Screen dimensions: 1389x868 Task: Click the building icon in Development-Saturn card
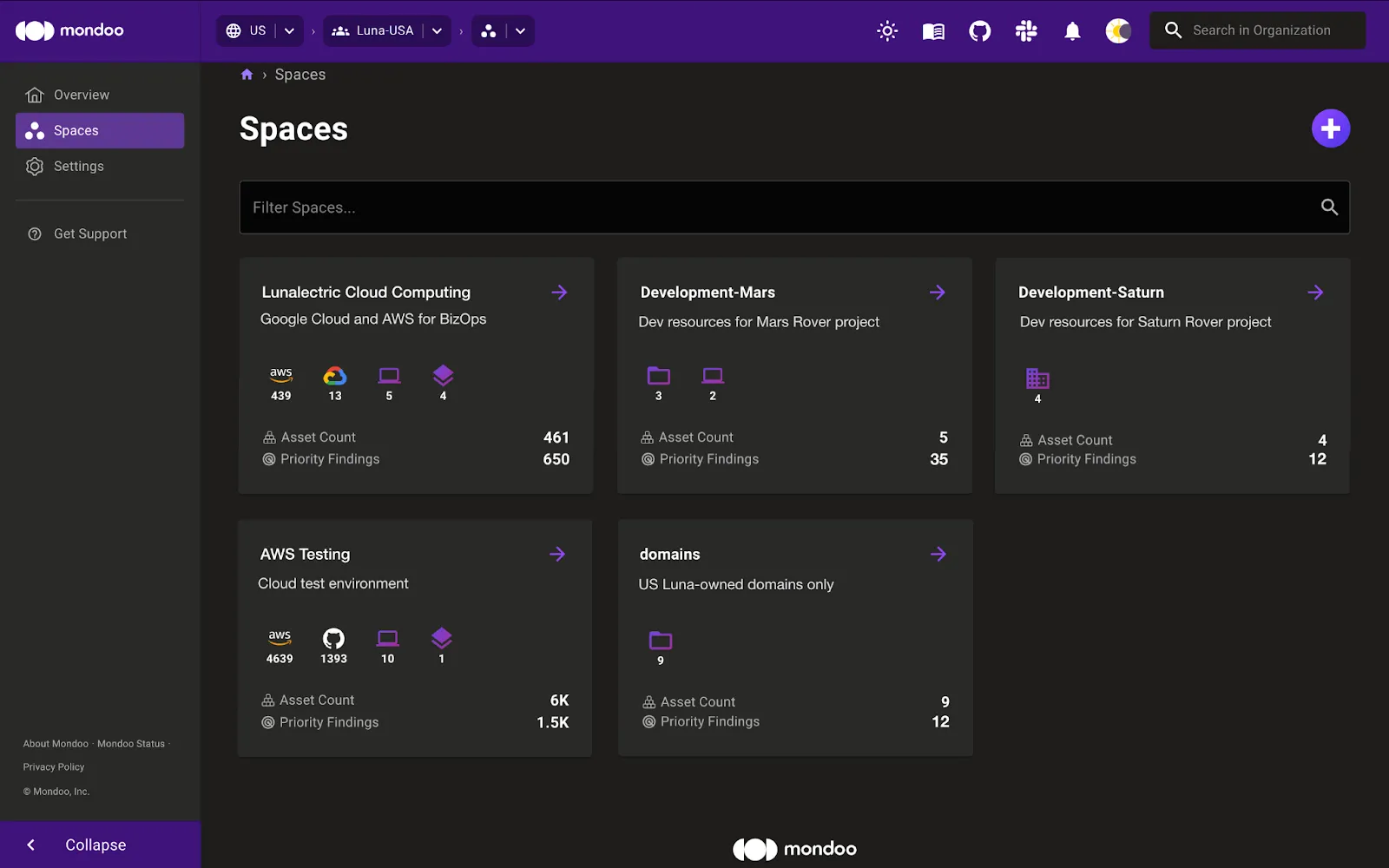tap(1037, 378)
